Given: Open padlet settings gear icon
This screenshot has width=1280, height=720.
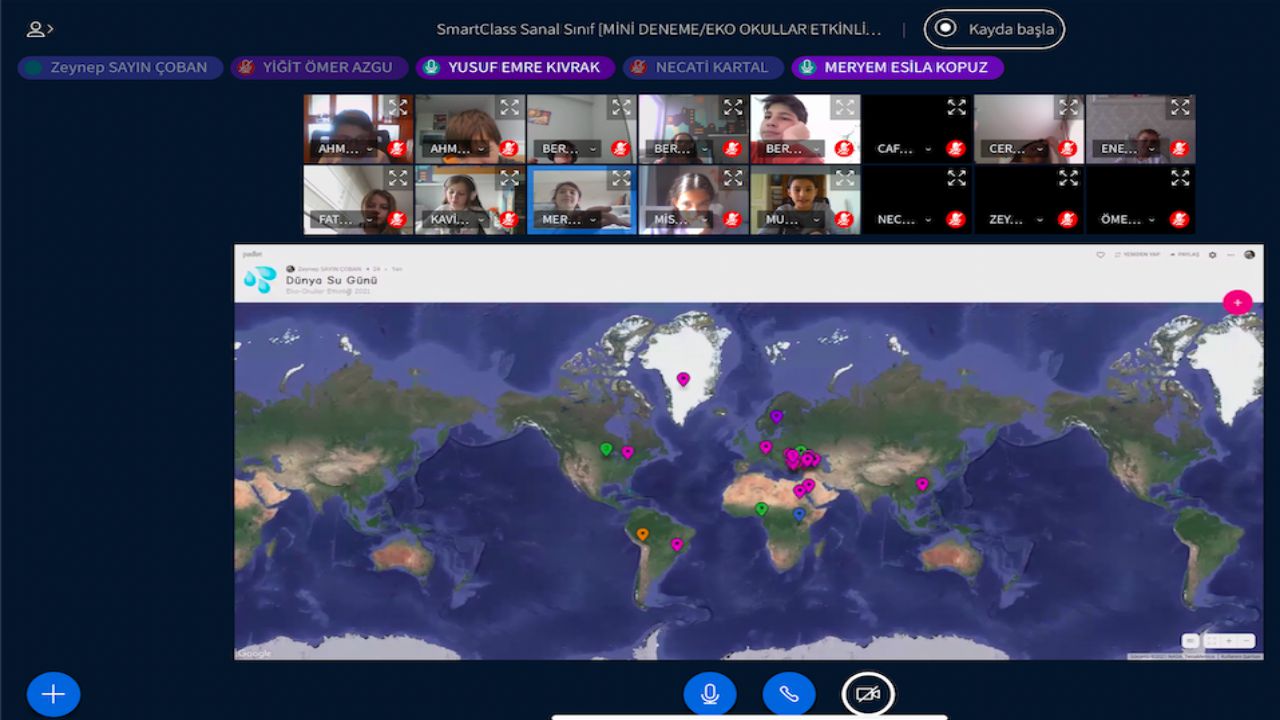Looking at the screenshot, I should pos(1213,255).
